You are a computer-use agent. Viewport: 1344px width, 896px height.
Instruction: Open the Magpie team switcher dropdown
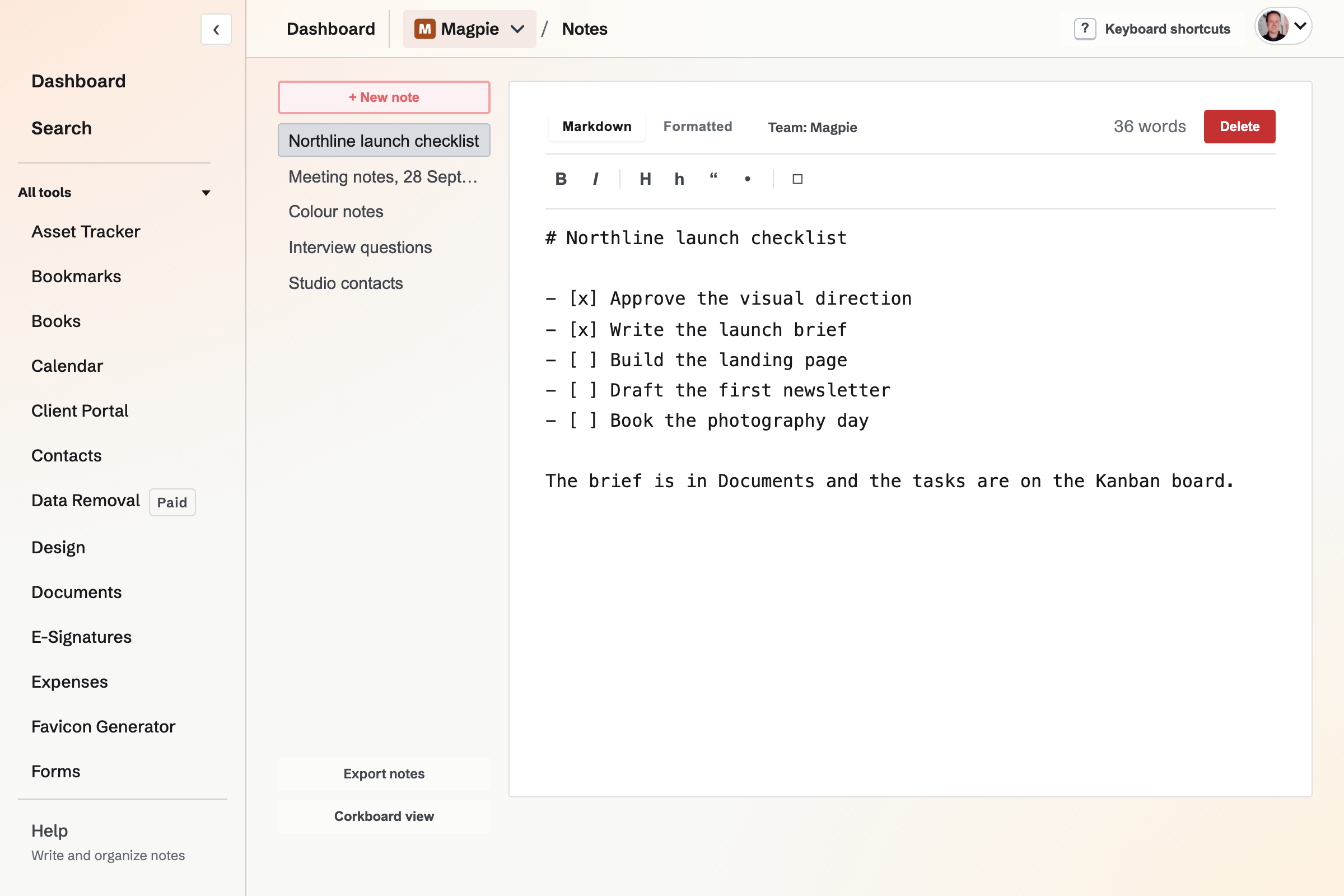[x=470, y=29]
